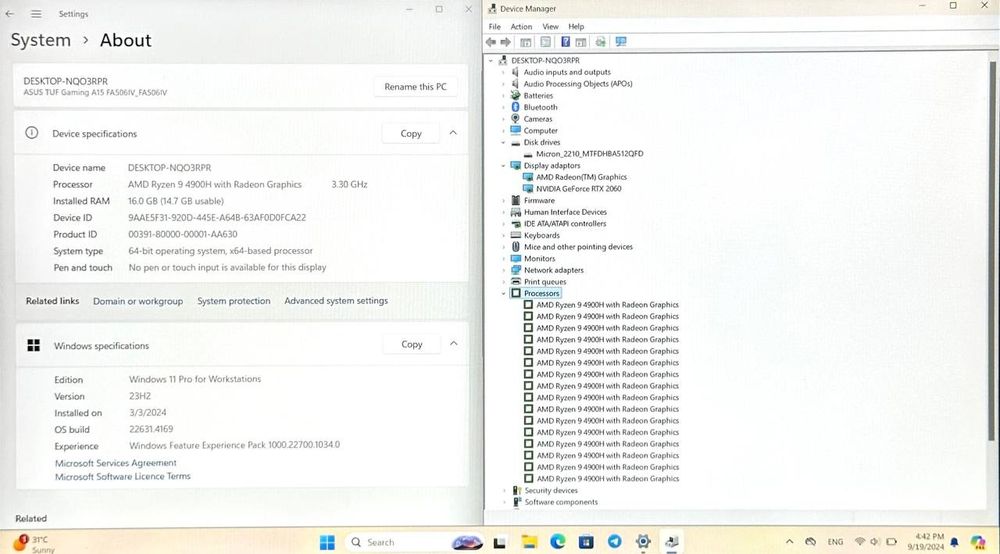Collapse the DESKTOP-NQO3RPR root node arrow in Device Manager
This screenshot has width=1000, height=554.
[x=491, y=61]
